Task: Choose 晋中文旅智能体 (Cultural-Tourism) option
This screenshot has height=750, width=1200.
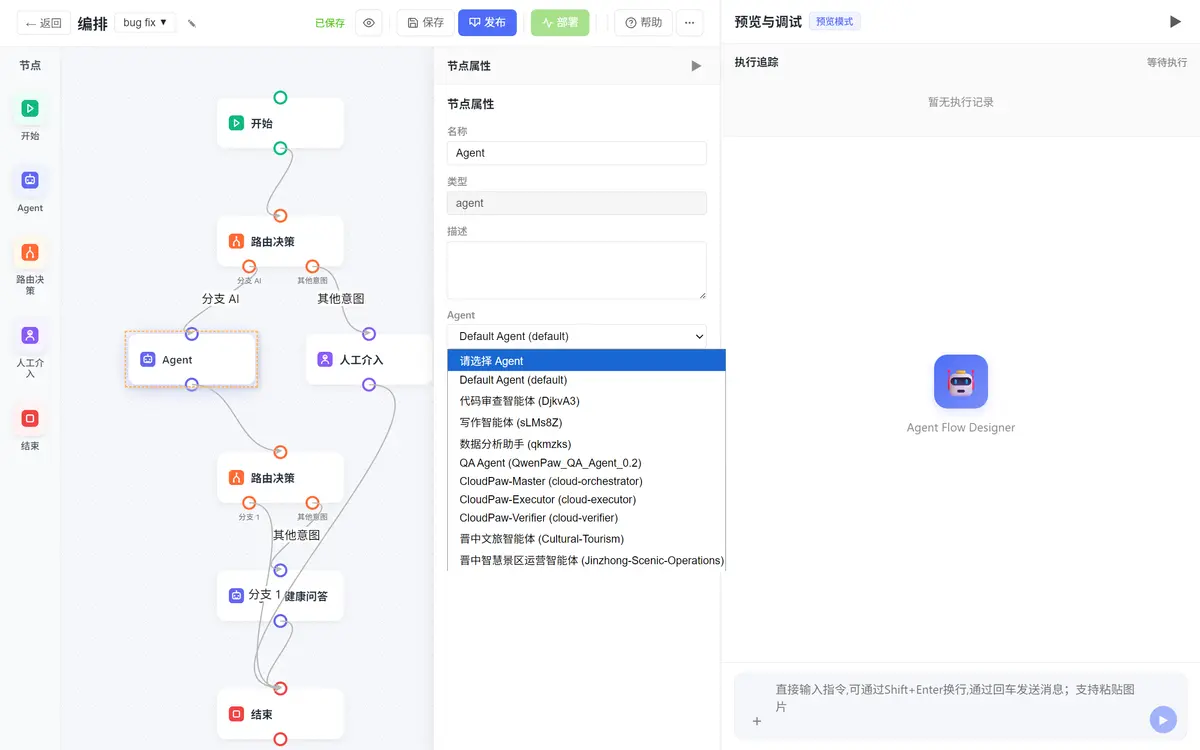Action: pyautogui.click(x=586, y=539)
